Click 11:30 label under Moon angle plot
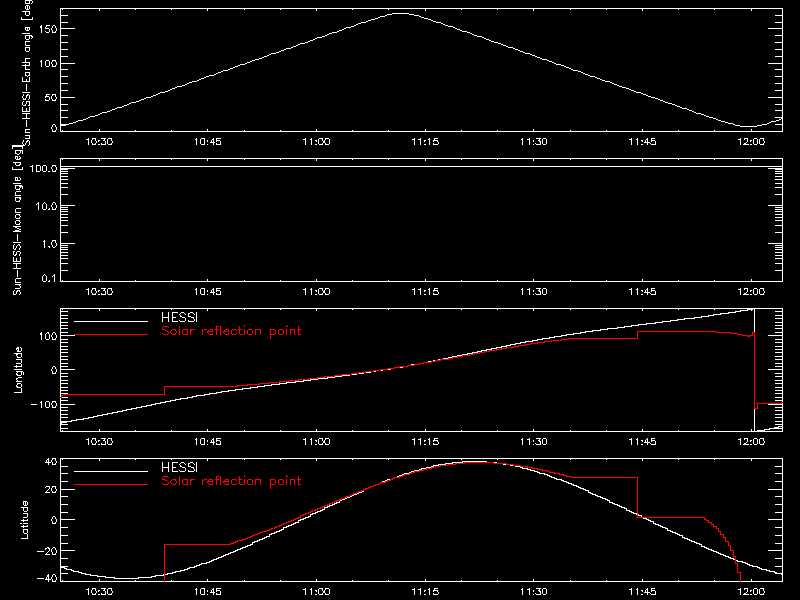Image resolution: width=800 pixels, height=600 pixels. click(x=534, y=291)
